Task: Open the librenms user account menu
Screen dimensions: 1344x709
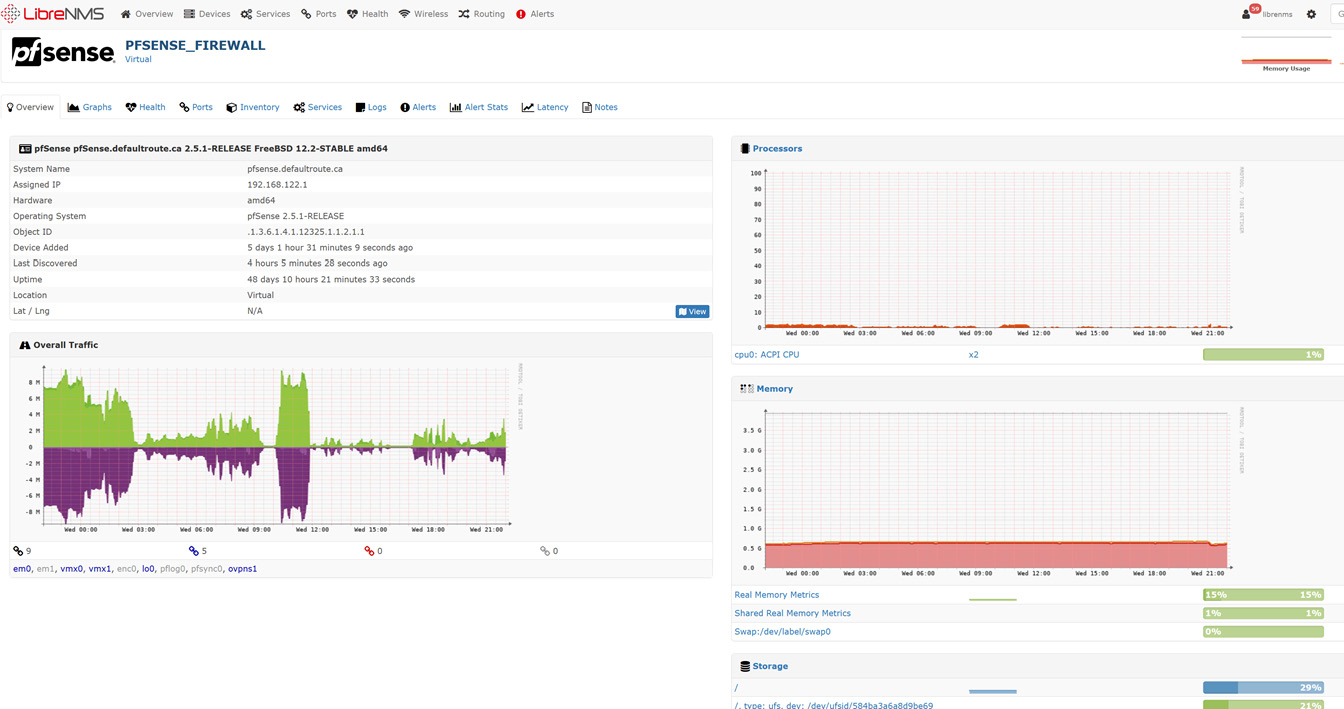Action: (x=1266, y=14)
